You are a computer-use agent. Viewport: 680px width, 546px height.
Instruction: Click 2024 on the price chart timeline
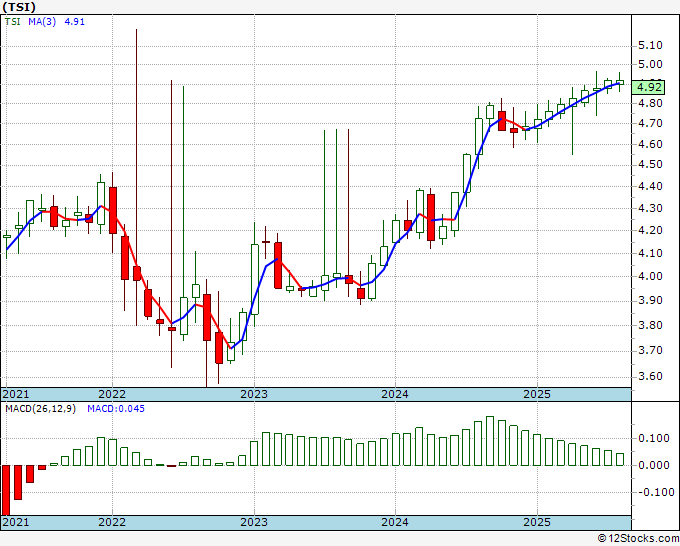[x=395, y=394]
